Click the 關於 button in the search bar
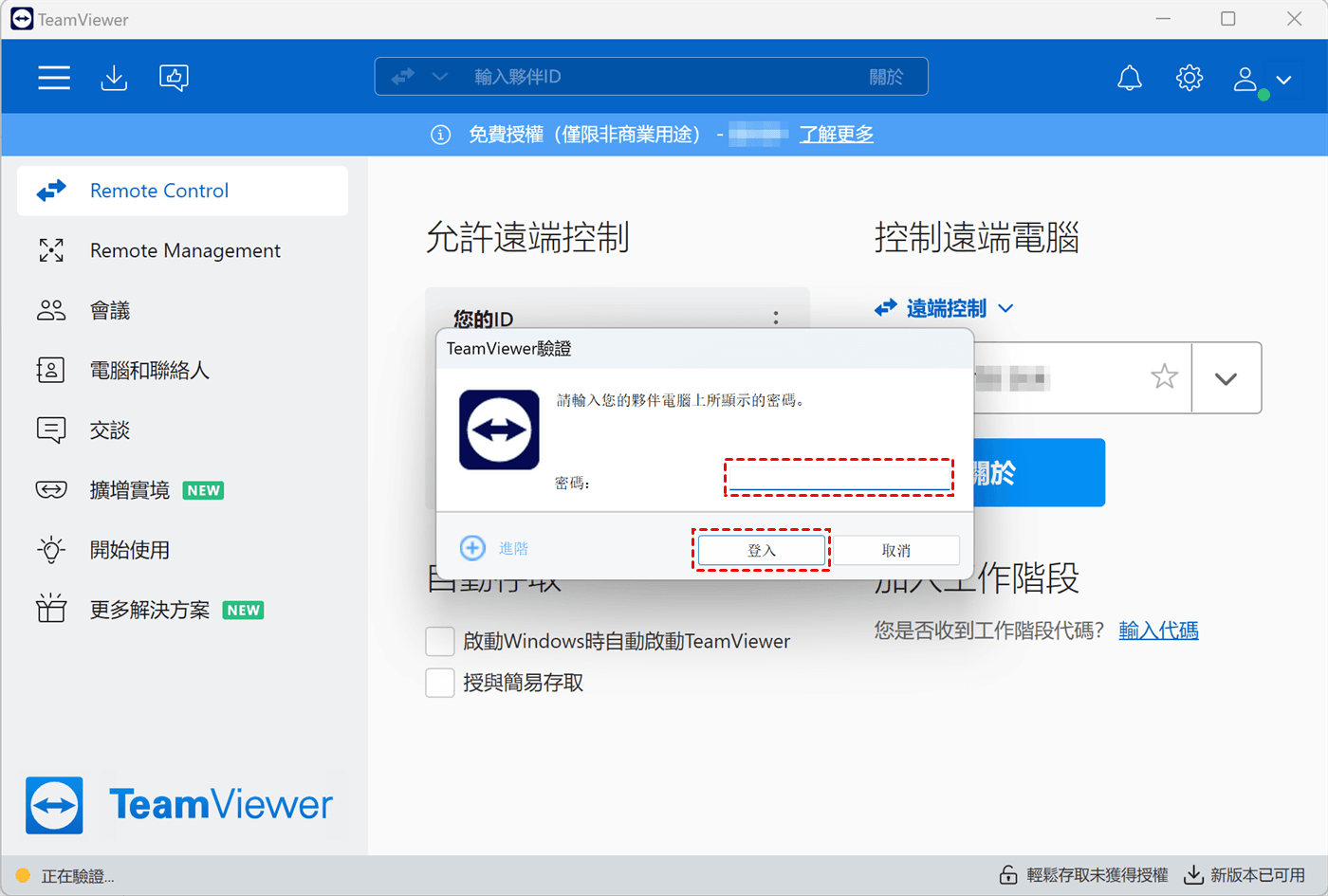The height and width of the screenshot is (896, 1328). [x=887, y=77]
